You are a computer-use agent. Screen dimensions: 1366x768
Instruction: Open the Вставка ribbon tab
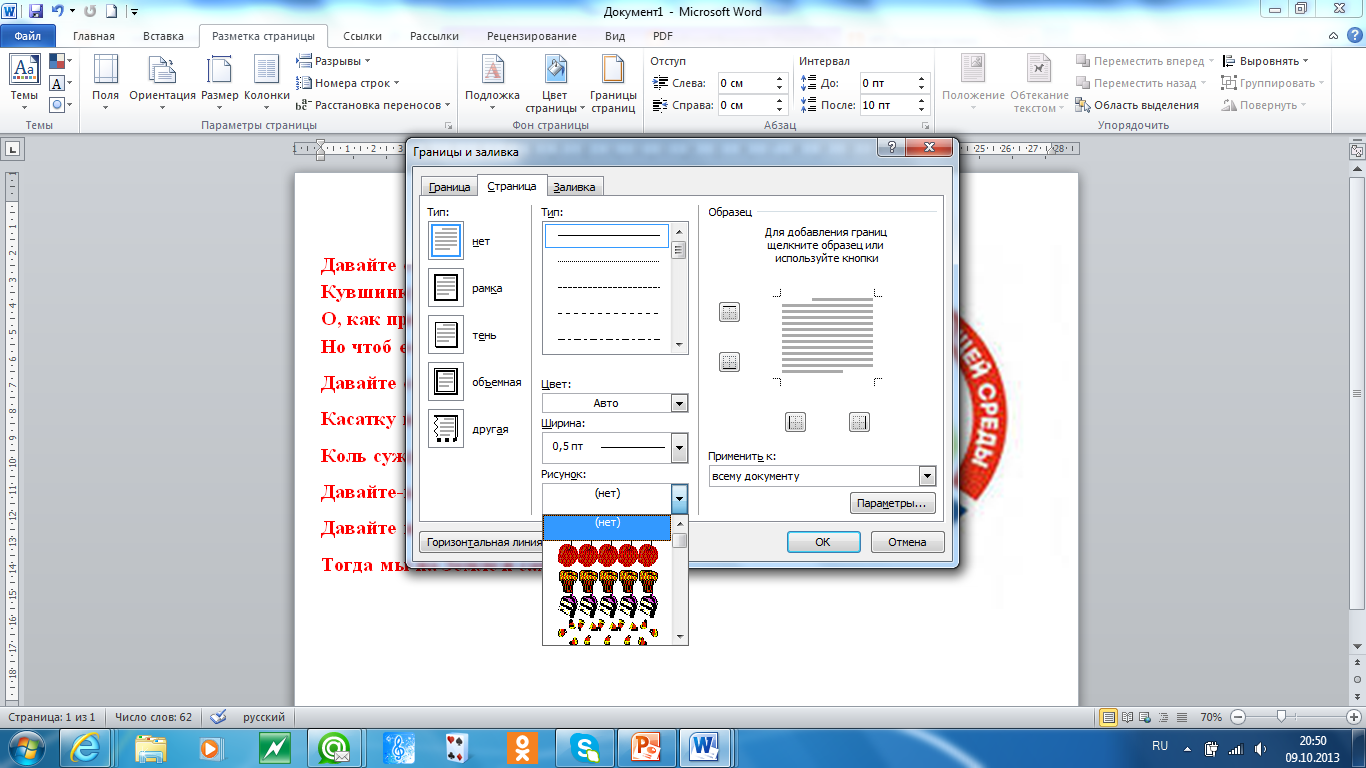(163, 36)
